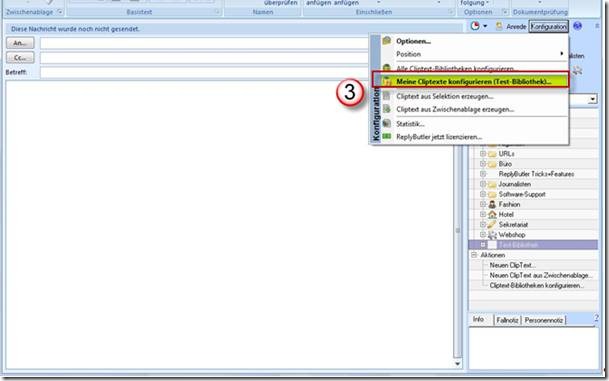Click into the An recipient field

[x=204, y=43]
